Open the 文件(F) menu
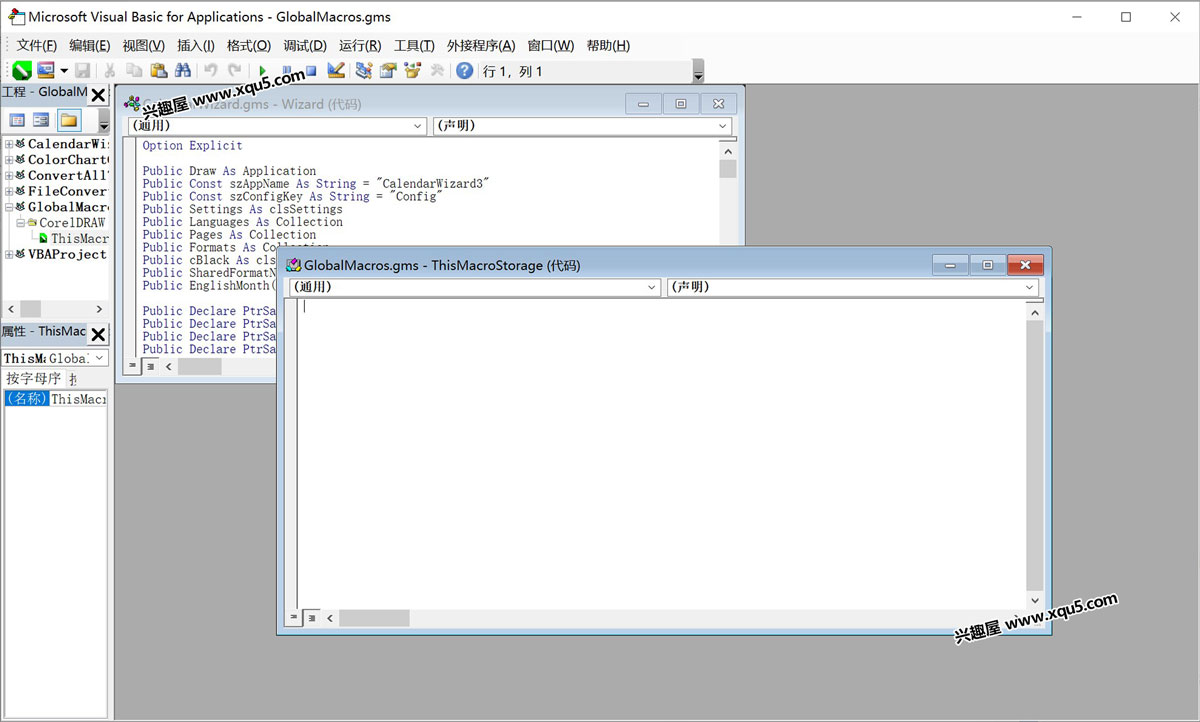Image resolution: width=1200 pixels, height=722 pixels. pos(36,45)
